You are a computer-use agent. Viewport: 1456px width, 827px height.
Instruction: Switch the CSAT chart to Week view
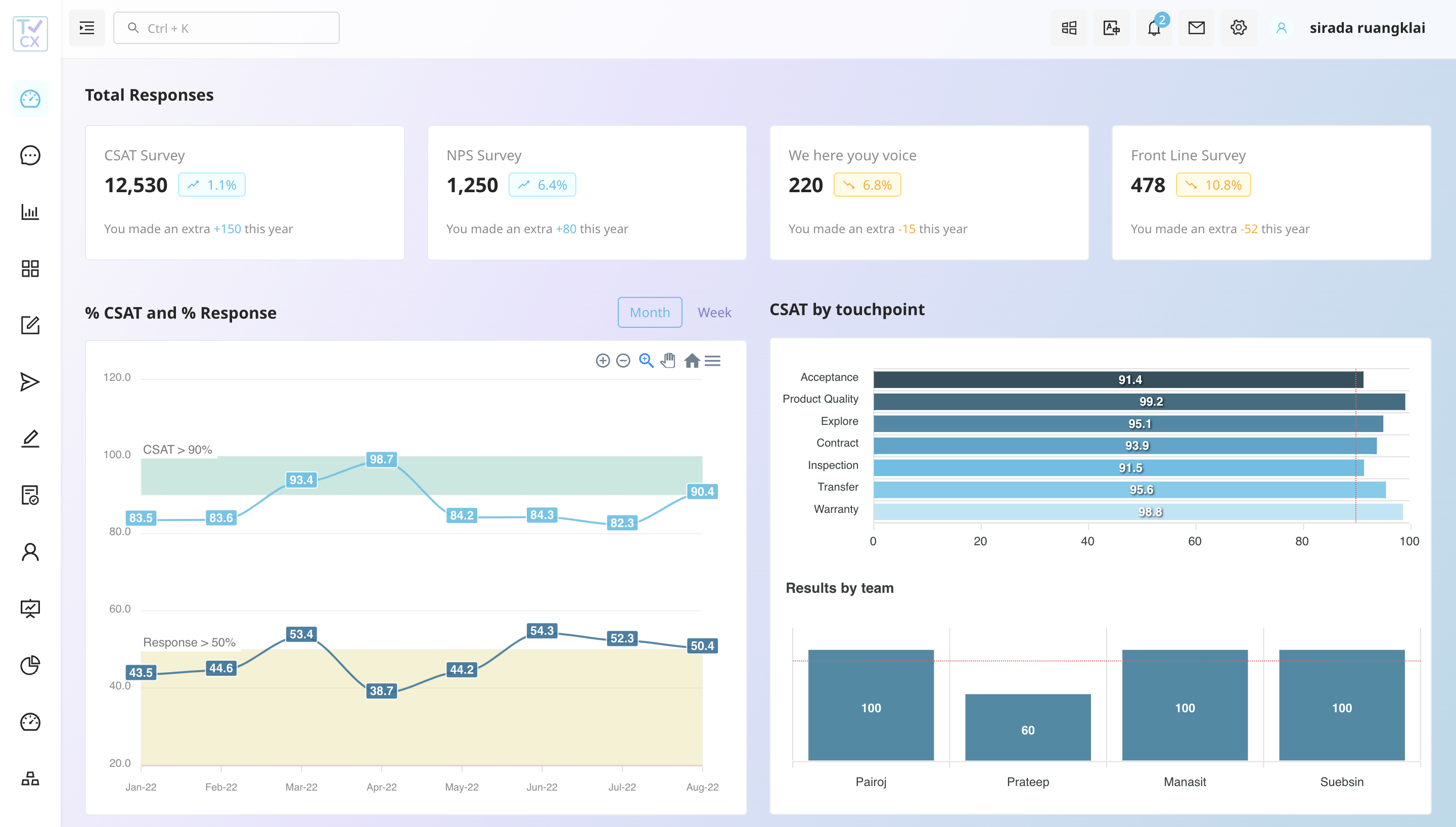(714, 312)
